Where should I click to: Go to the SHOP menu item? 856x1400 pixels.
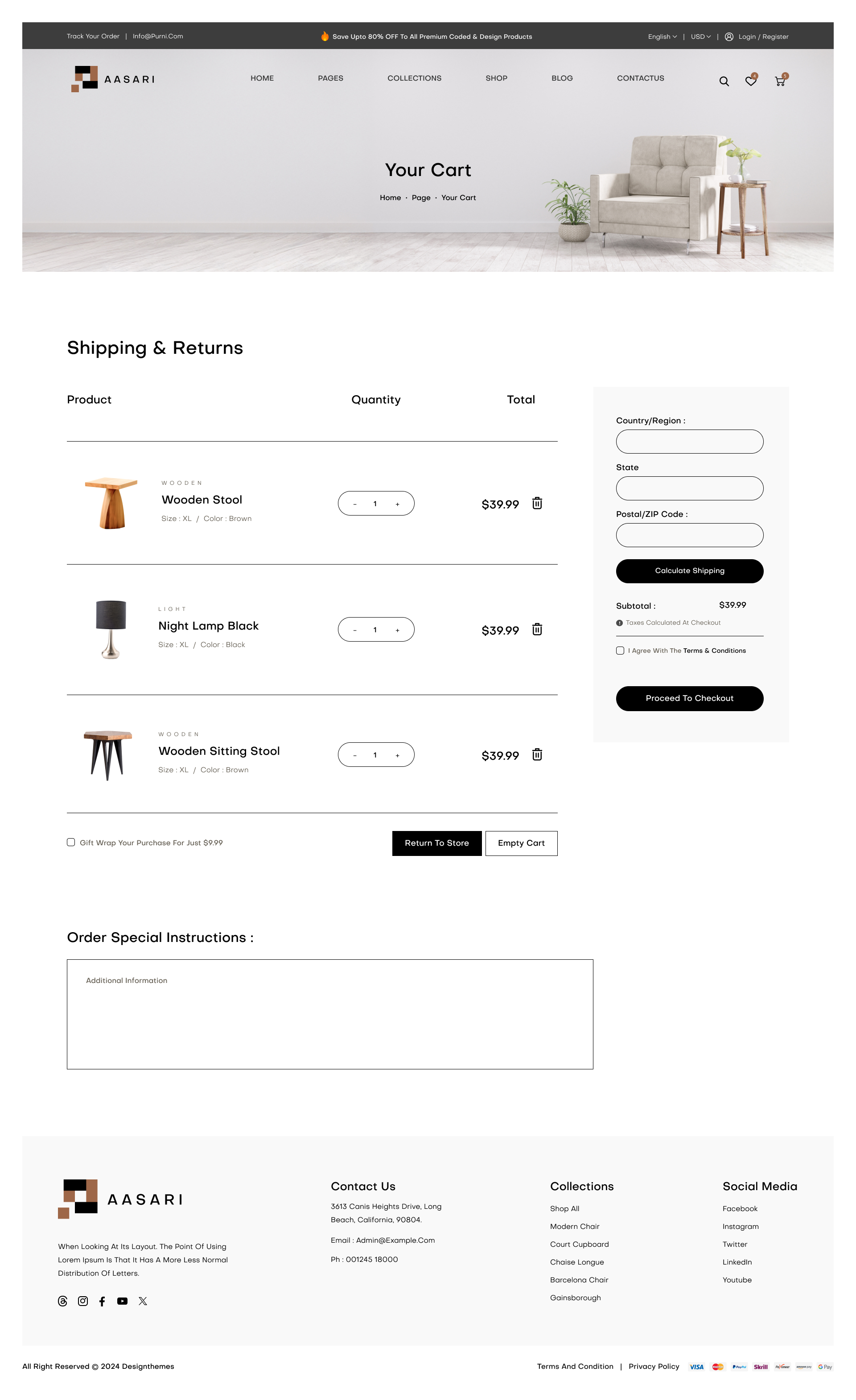coord(496,78)
